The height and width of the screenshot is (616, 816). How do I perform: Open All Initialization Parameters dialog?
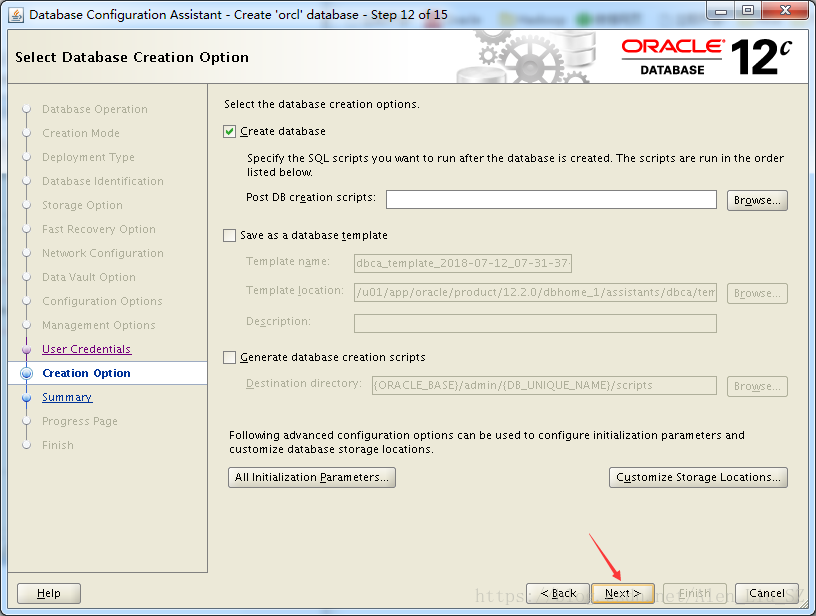click(312, 477)
